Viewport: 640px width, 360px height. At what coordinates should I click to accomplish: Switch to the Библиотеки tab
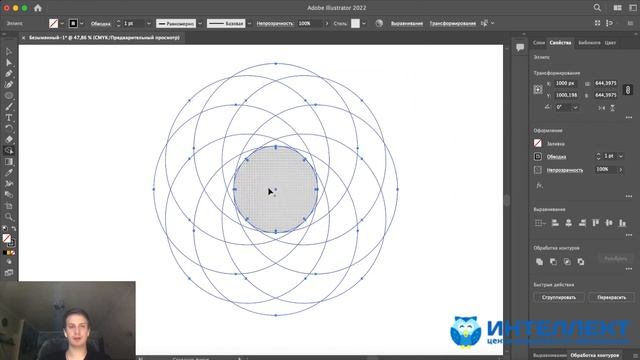(589, 43)
